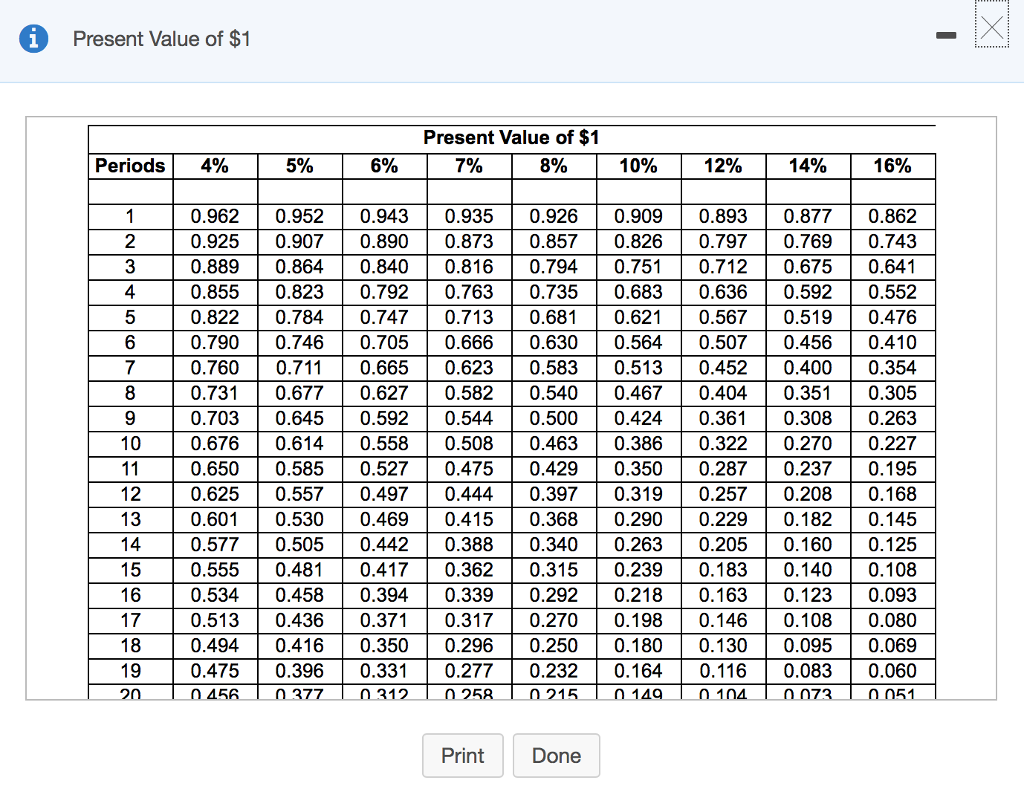Image resolution: width=1024 pixels, height=786 pixels.
Task: Click value 0.415 in period 13 row
Action: click(469, 520)
